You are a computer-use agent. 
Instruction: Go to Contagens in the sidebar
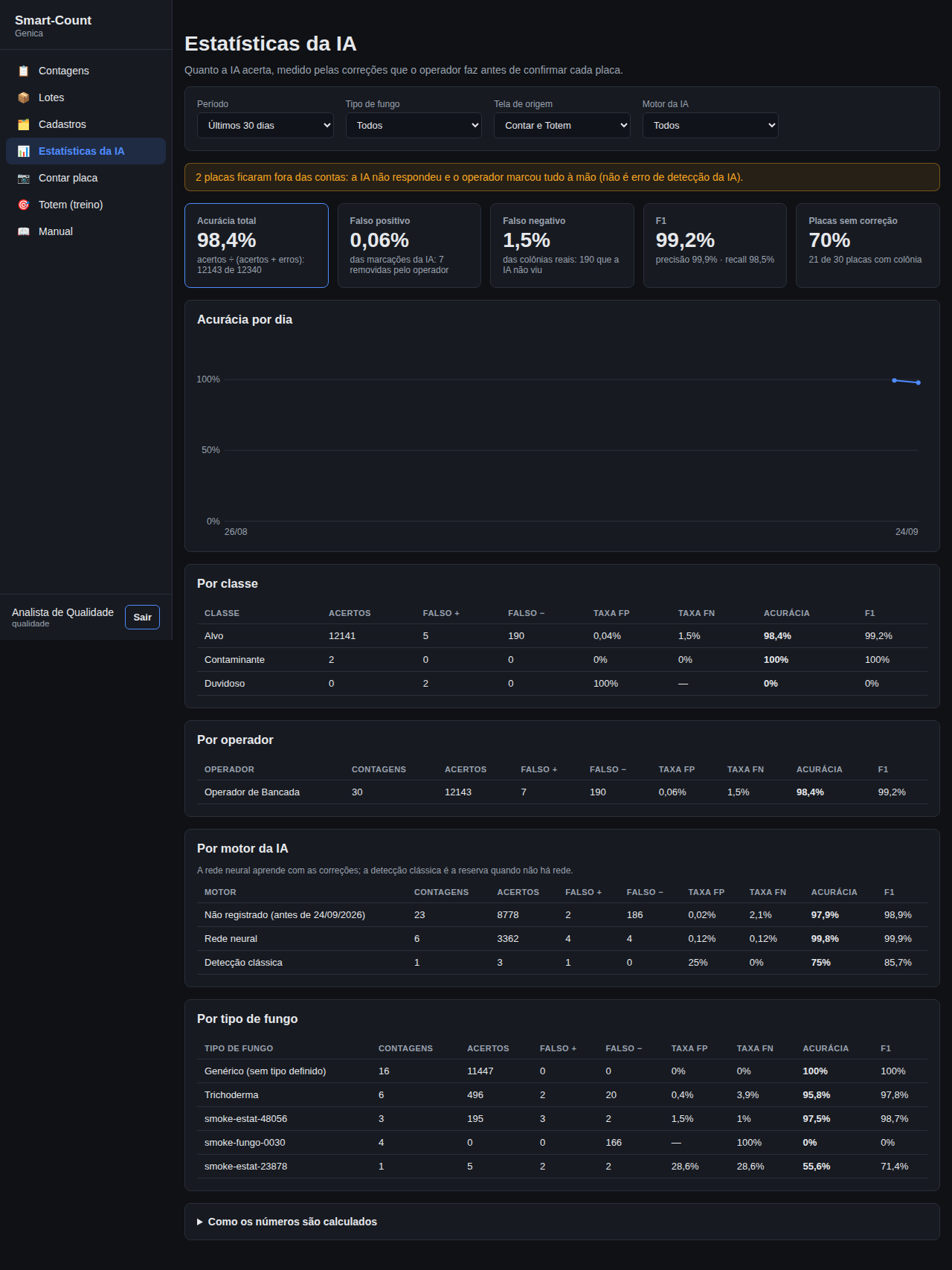86,71
